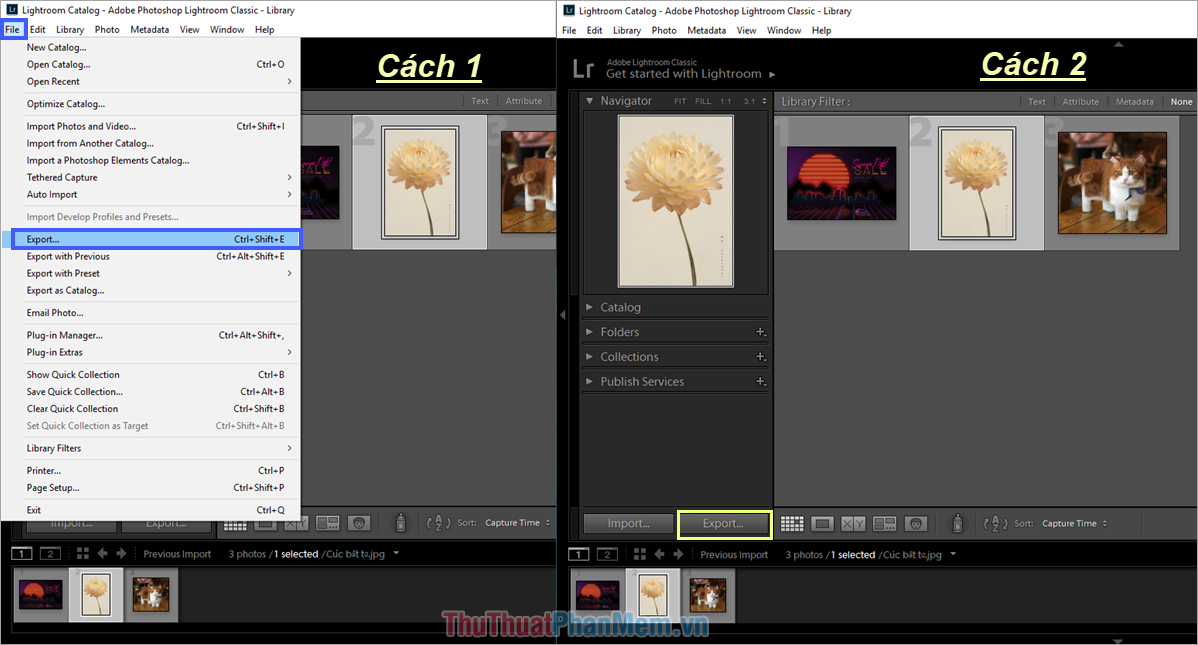
Task: Set Library Filter to None
Action: tap(1181, 100)
